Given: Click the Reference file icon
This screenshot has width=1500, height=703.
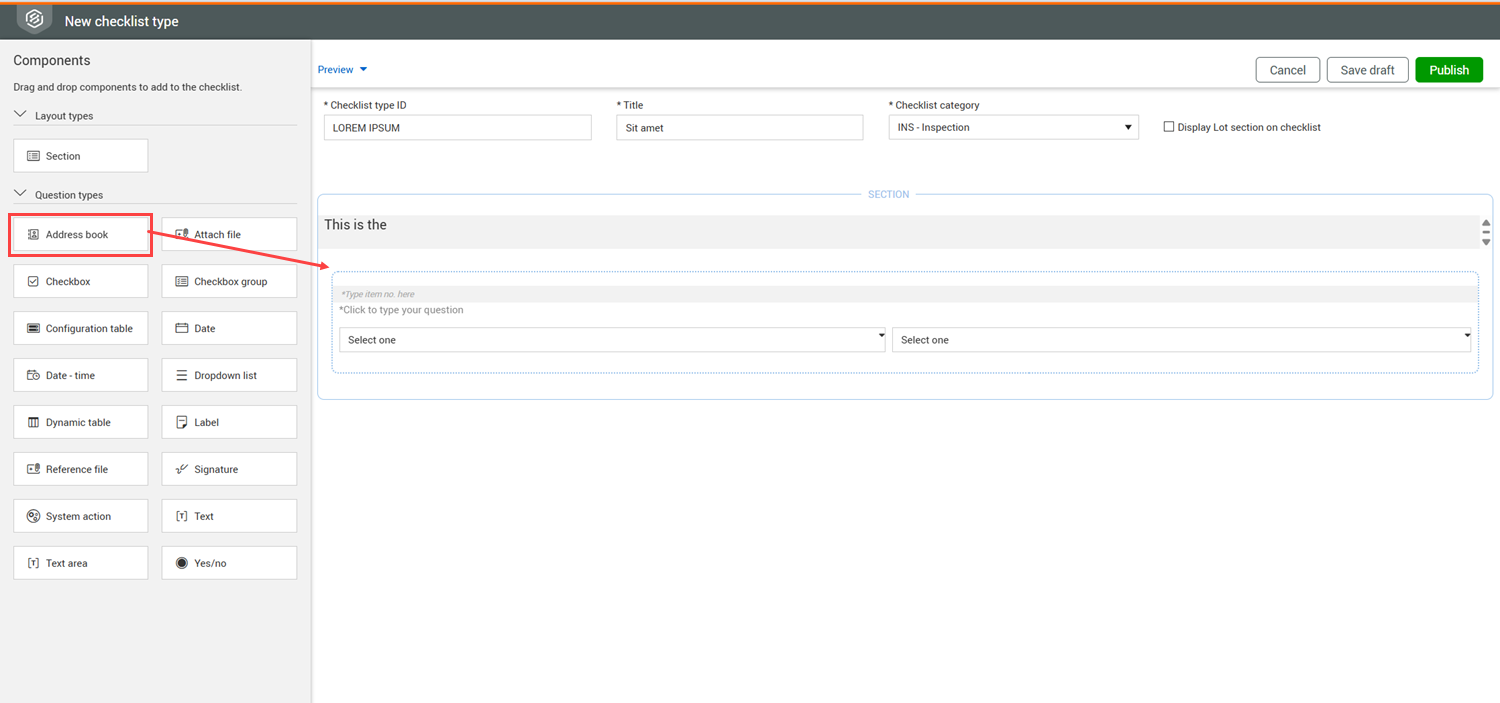Looking at the screenshot, I should pyautogui.click(x=33, y=469).
